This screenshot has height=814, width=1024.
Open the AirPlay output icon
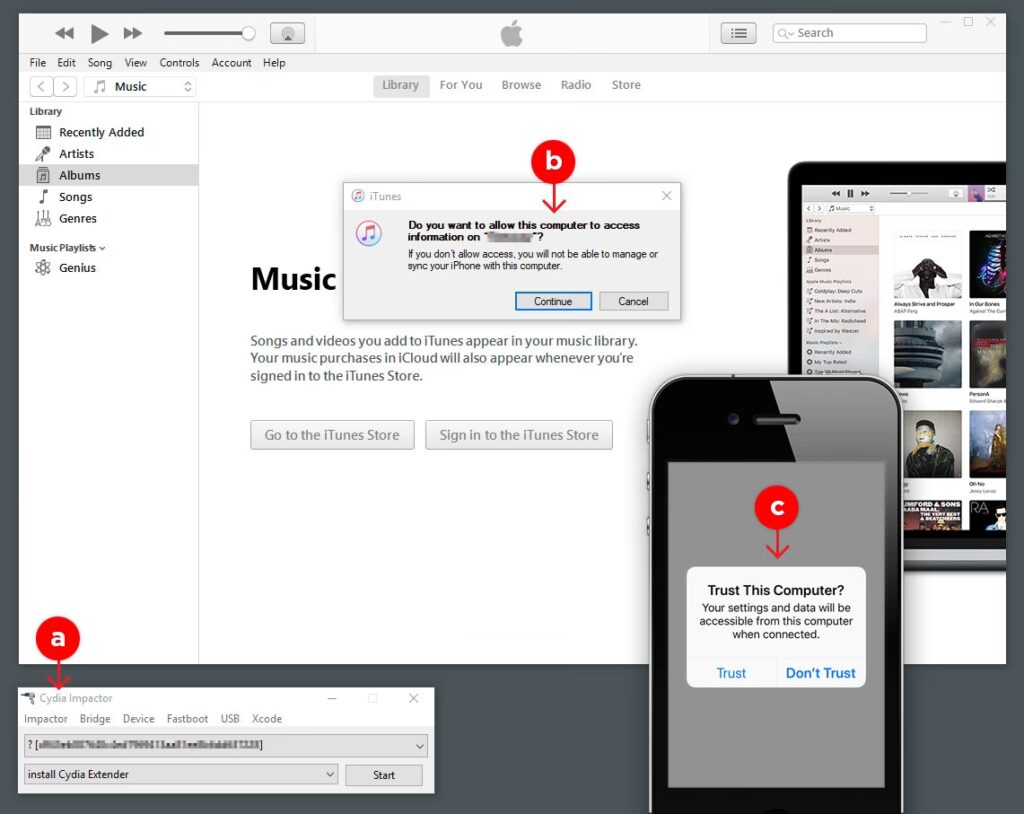point(287,34)
